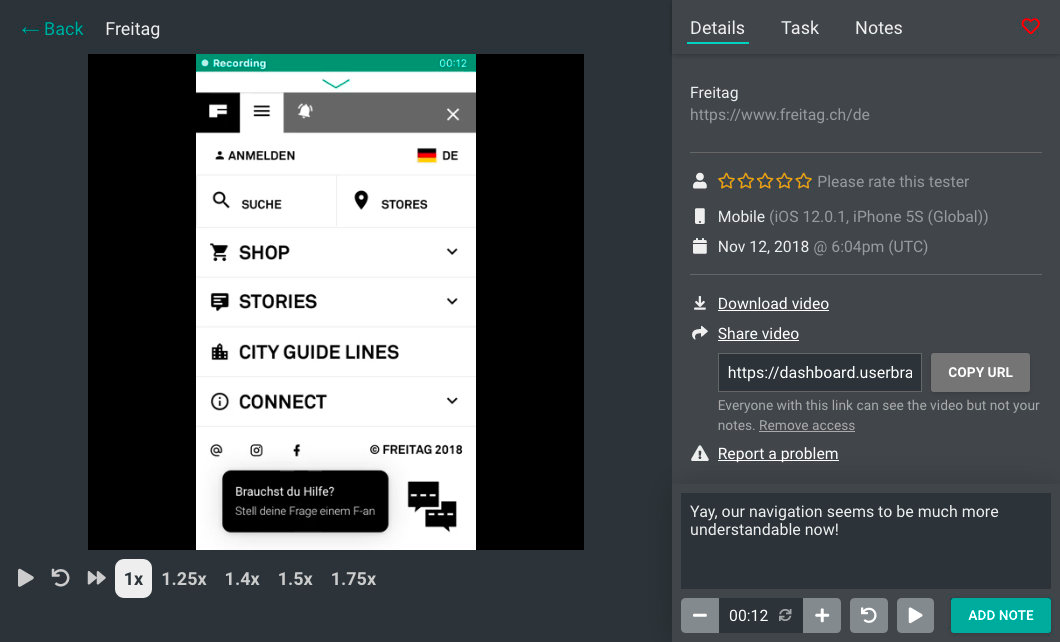
Task: Click the ADD NOTE button
Action: pyautogui.click(x=1001, y=616)
